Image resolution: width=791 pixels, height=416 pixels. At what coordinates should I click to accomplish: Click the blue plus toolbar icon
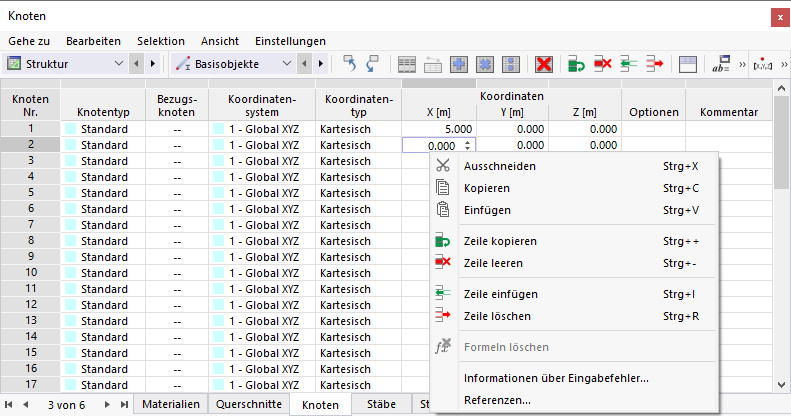pyautogui.click(x=459, y=64)
